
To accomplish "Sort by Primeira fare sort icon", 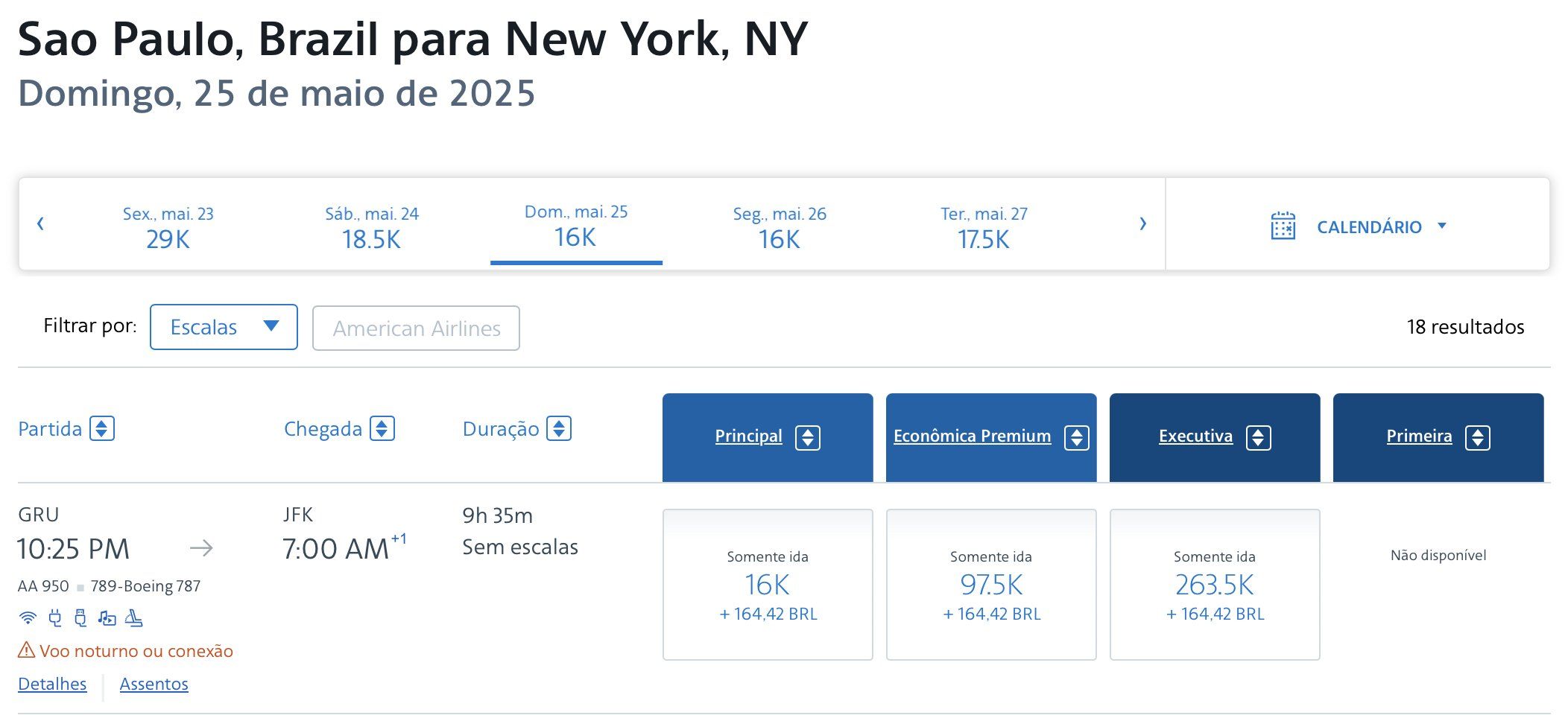I will 1478,438.
